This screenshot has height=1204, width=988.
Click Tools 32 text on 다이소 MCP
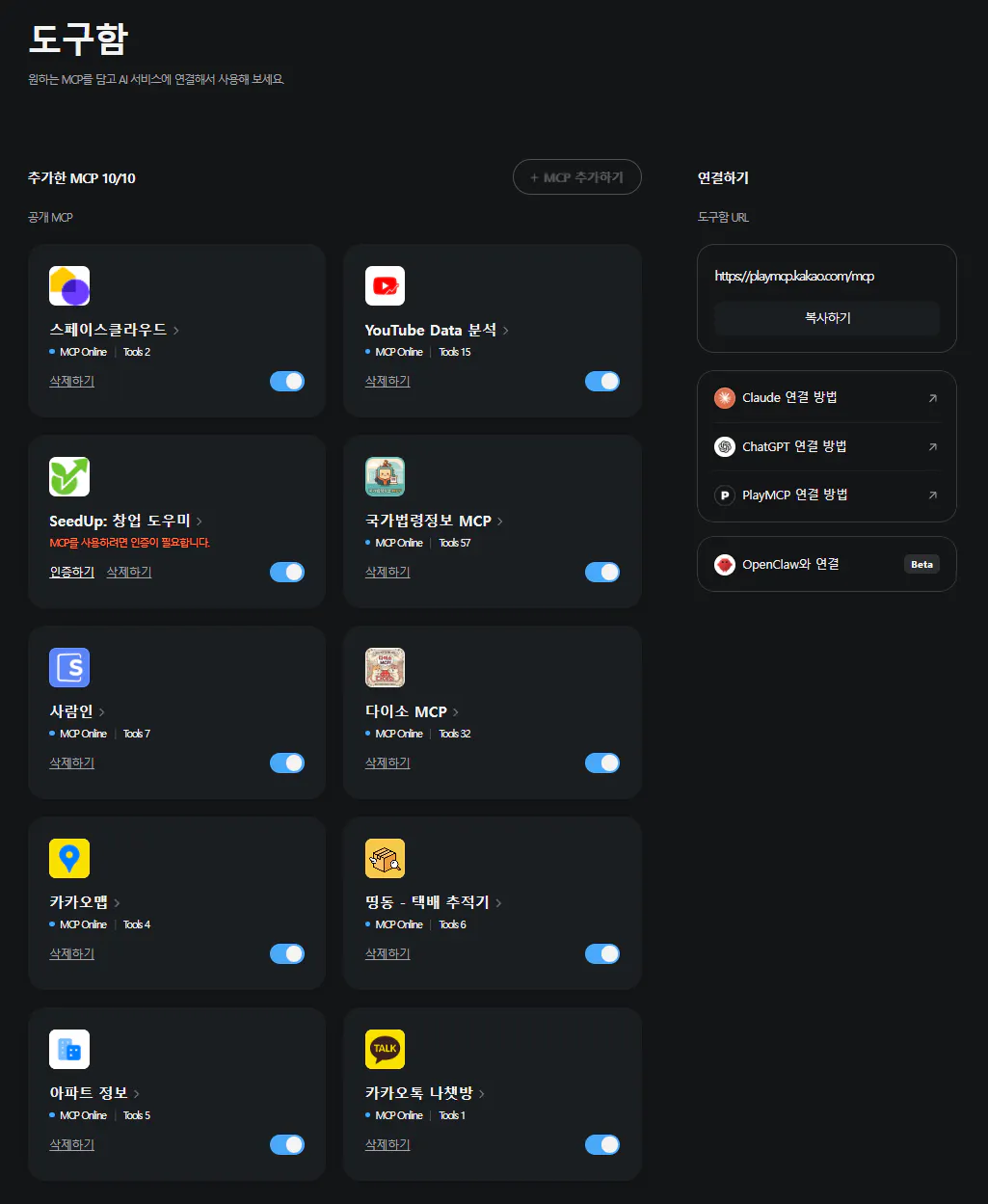455,734
